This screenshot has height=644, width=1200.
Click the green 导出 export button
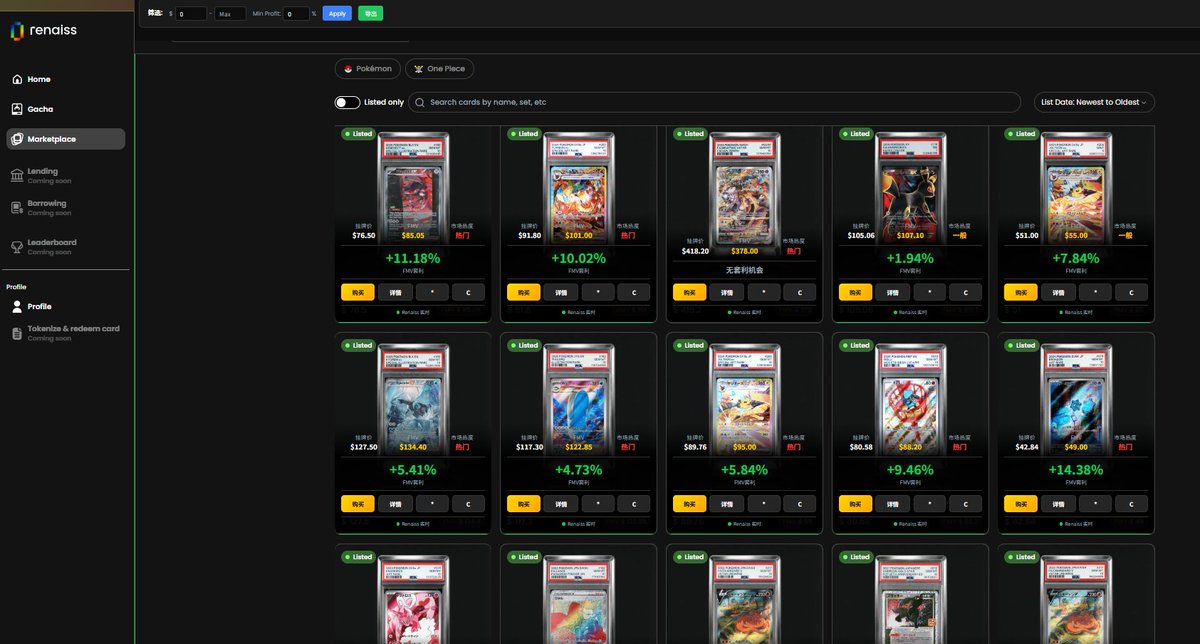(x=371, y=14)
